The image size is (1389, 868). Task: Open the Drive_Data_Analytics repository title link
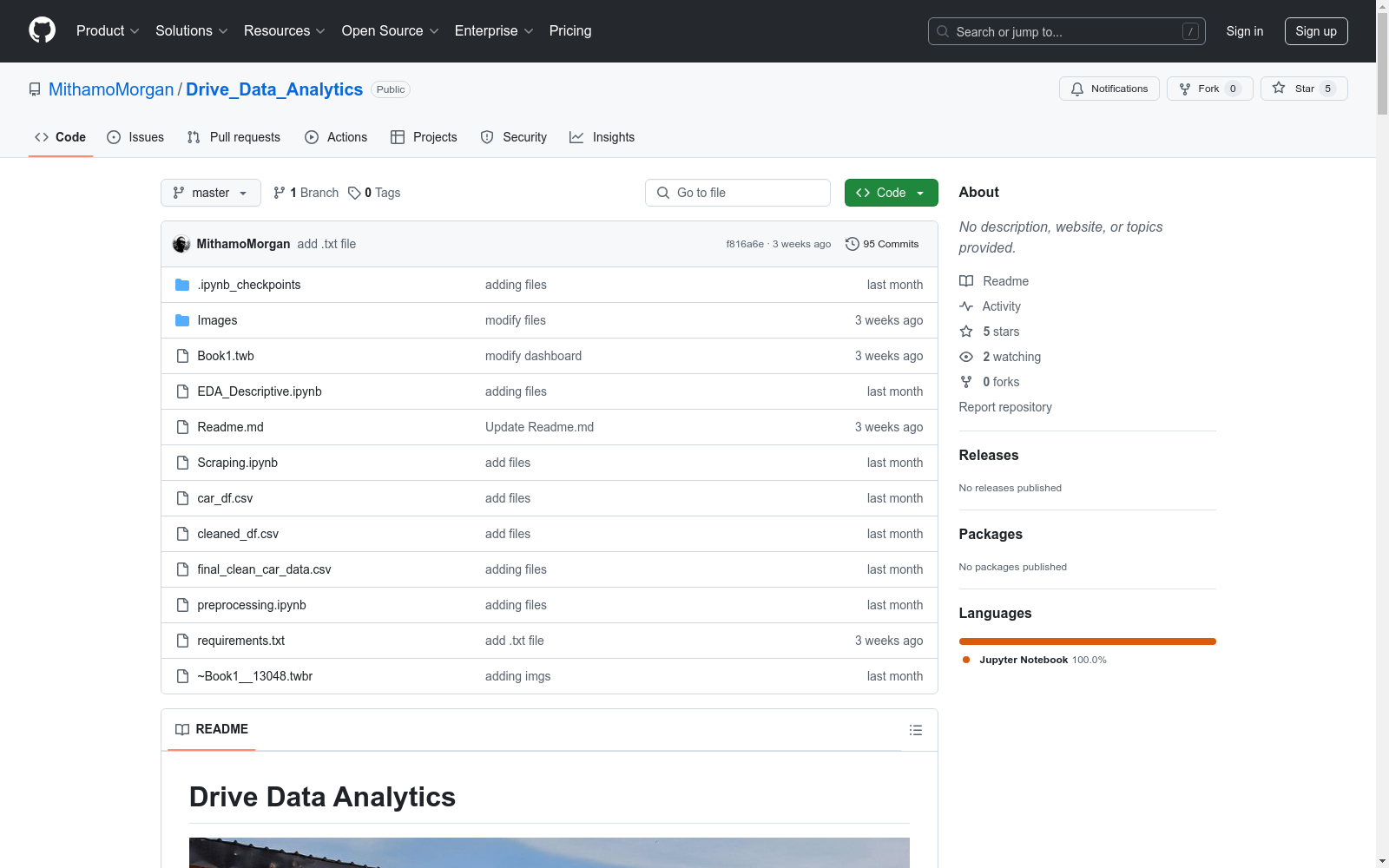pyautogui.click(x=274, y=89)
